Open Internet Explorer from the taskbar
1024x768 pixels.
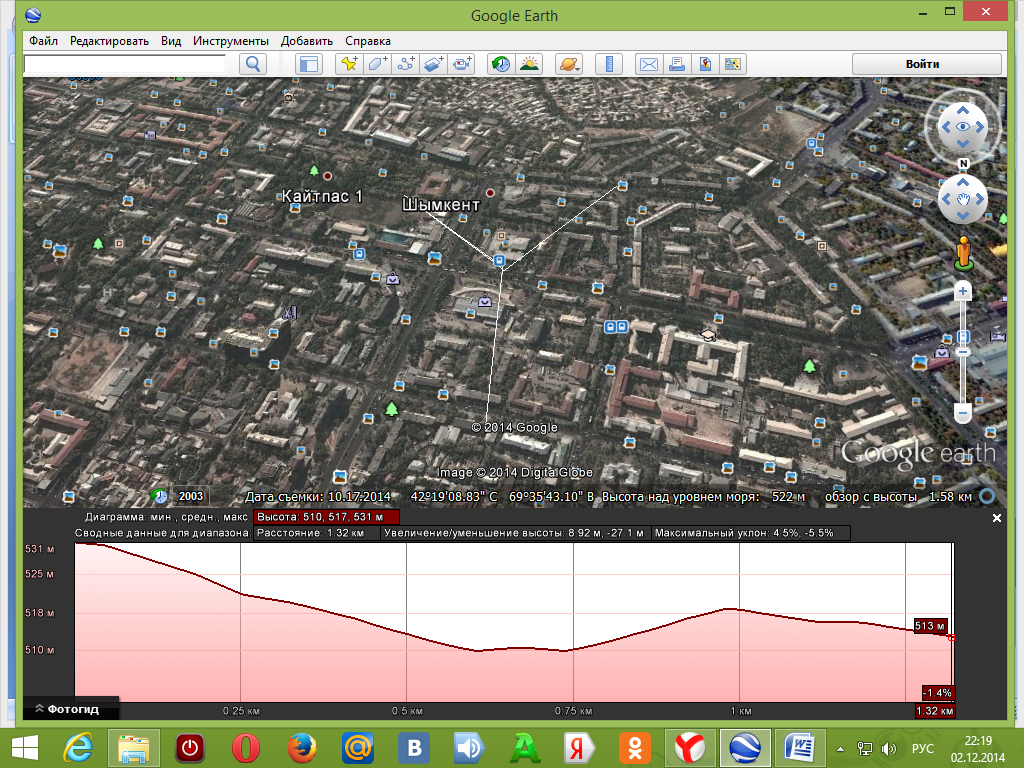(79, 748)
